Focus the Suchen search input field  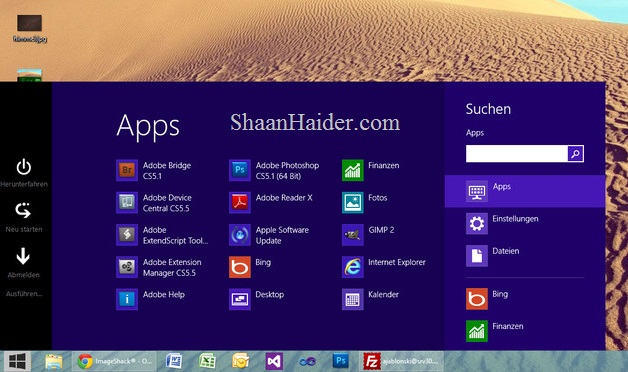click(517, 154)
